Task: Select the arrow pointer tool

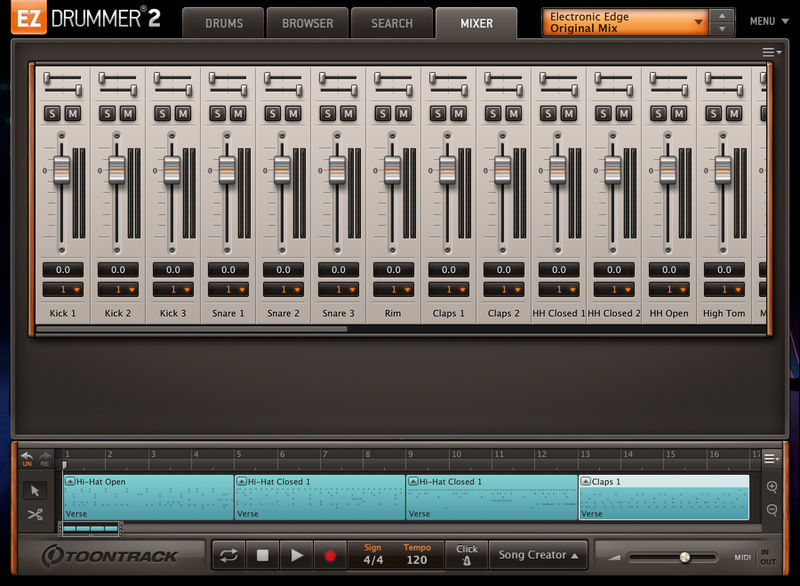Action: pyautogui.click(x=35, y=491)
